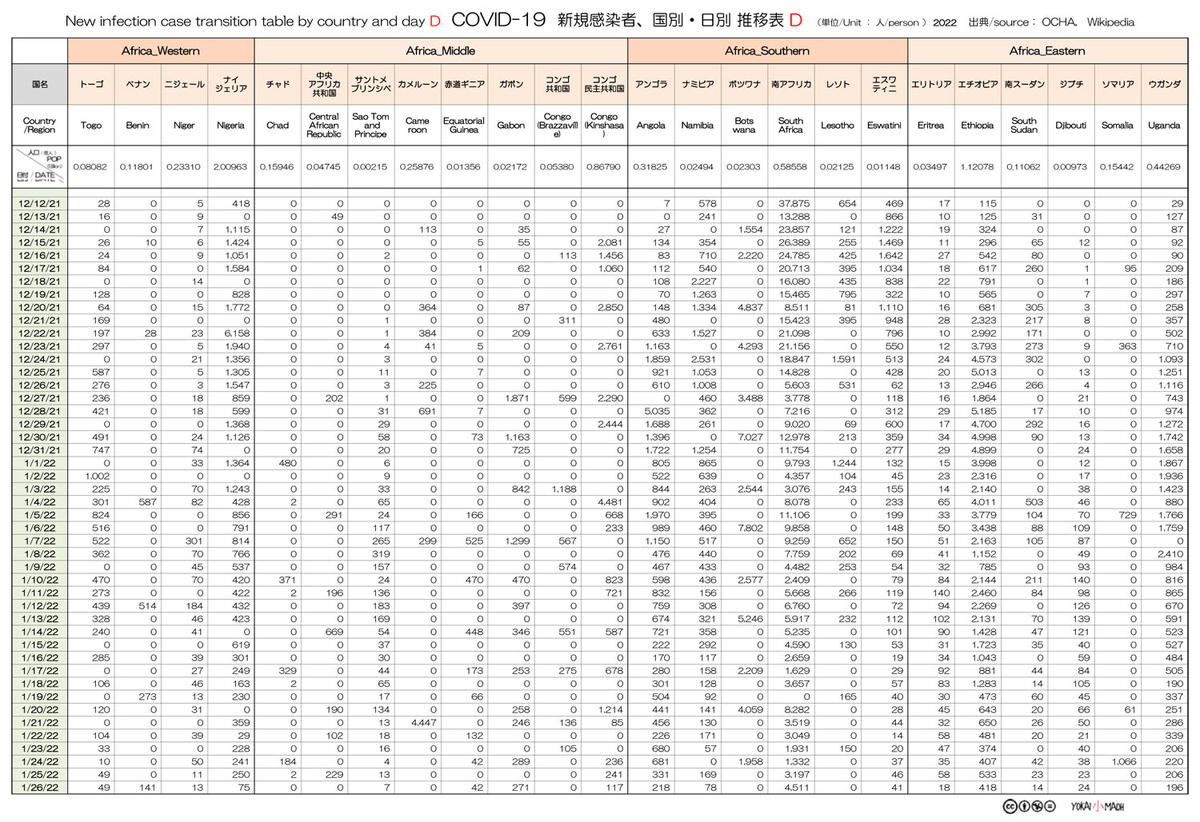Click the Djibouti country name cell
The width and height of the screenshot is (1200, 822).
pyautogui.click(x=1070, y=125)
